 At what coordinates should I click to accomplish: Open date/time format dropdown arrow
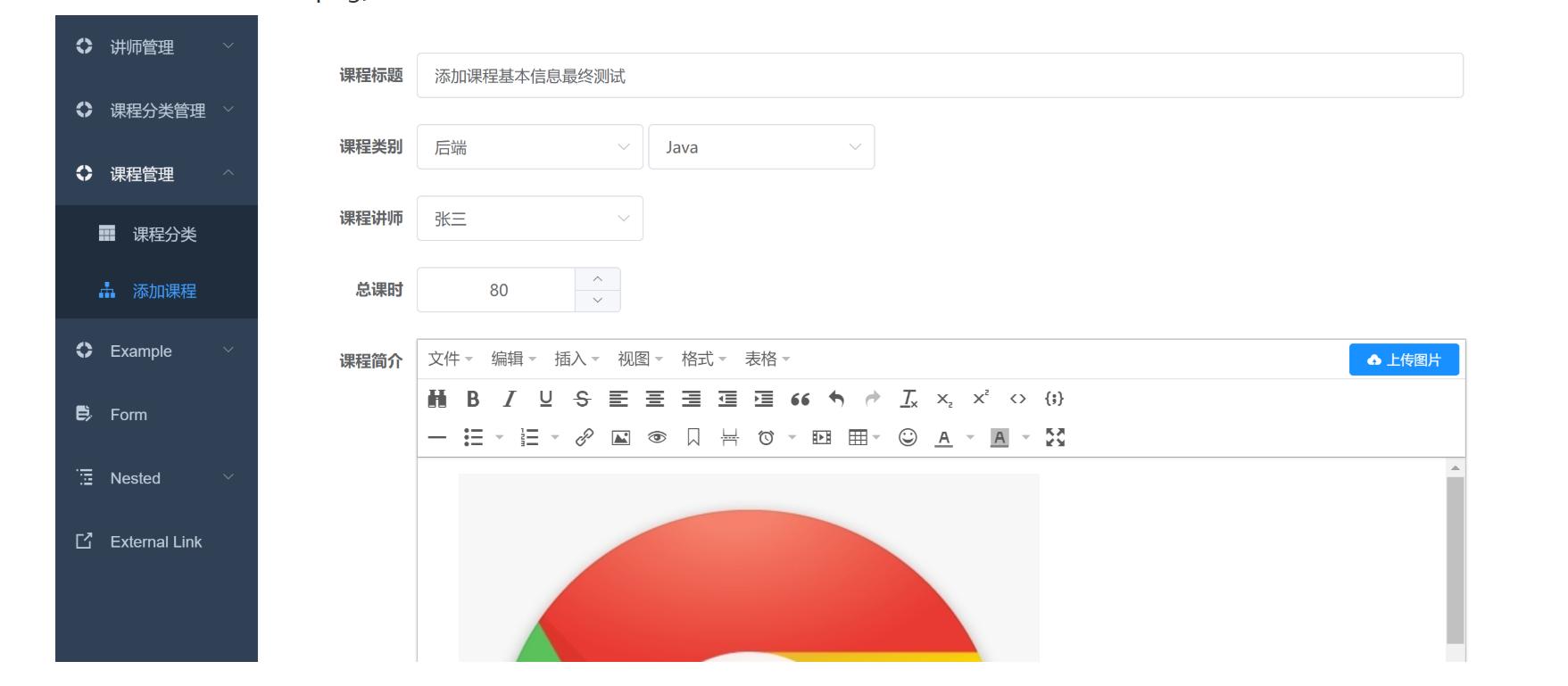tap(792, 437)
